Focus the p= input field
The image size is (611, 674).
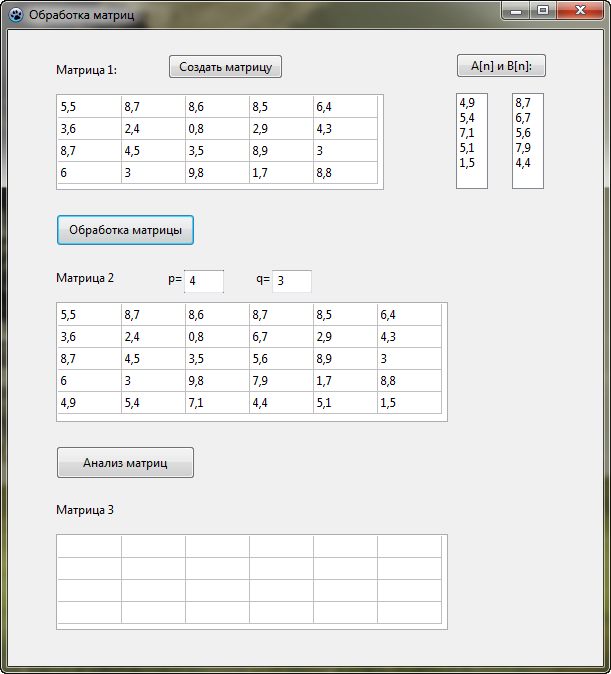tap(204, 281)
